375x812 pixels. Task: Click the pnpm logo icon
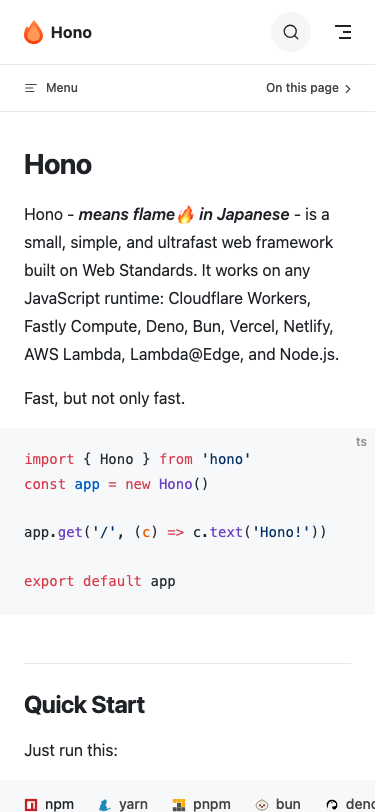[179, 805]
